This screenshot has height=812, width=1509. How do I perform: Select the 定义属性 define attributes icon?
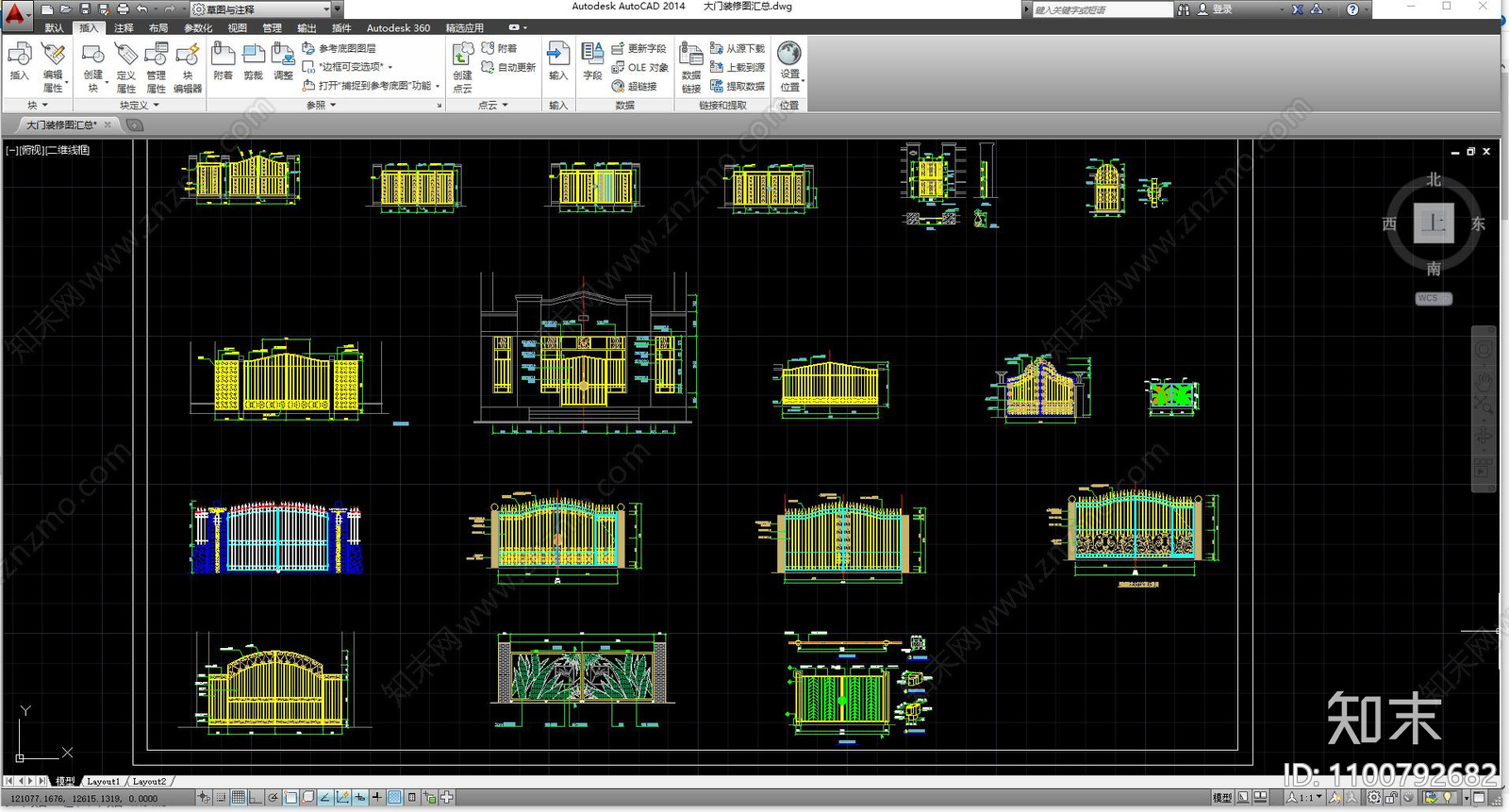(125, 68)
